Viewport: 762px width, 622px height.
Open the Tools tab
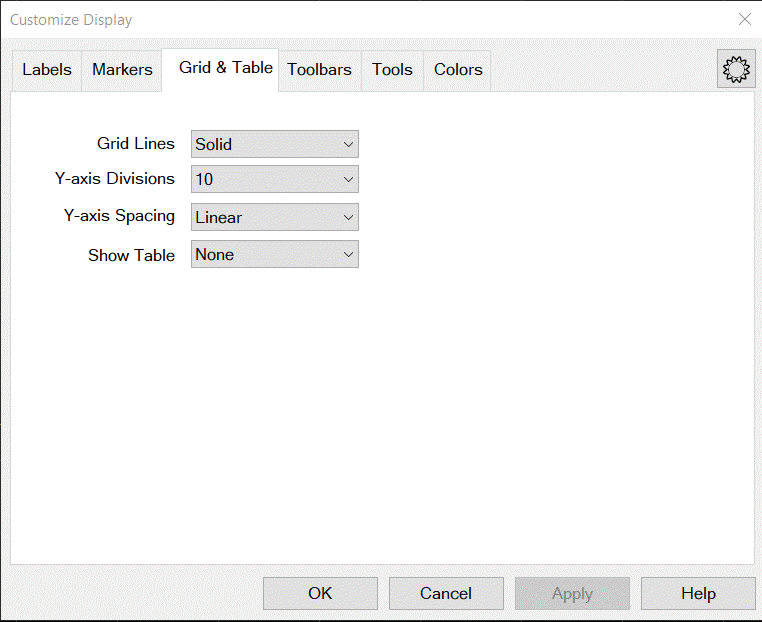(392, 70)
